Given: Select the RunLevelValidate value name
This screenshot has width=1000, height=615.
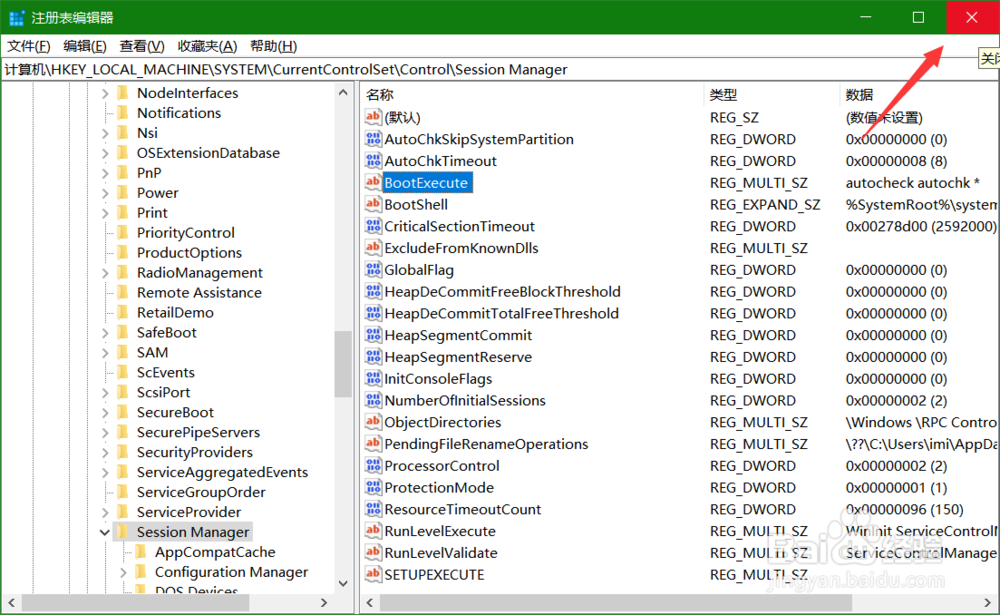Looking at the screenshot, I should point(441,553).
